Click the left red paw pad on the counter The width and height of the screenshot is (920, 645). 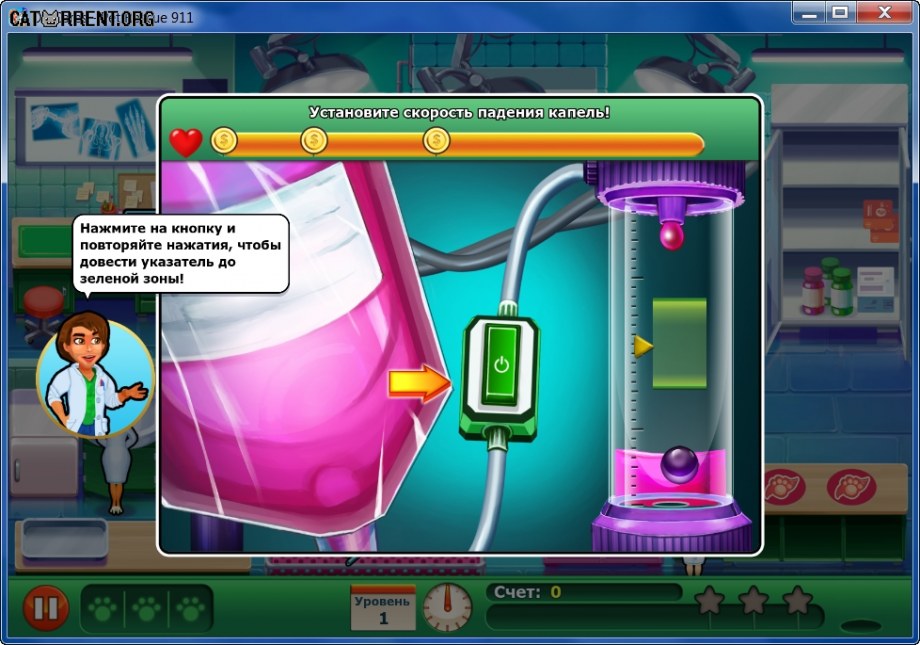[x=783, y=487]
